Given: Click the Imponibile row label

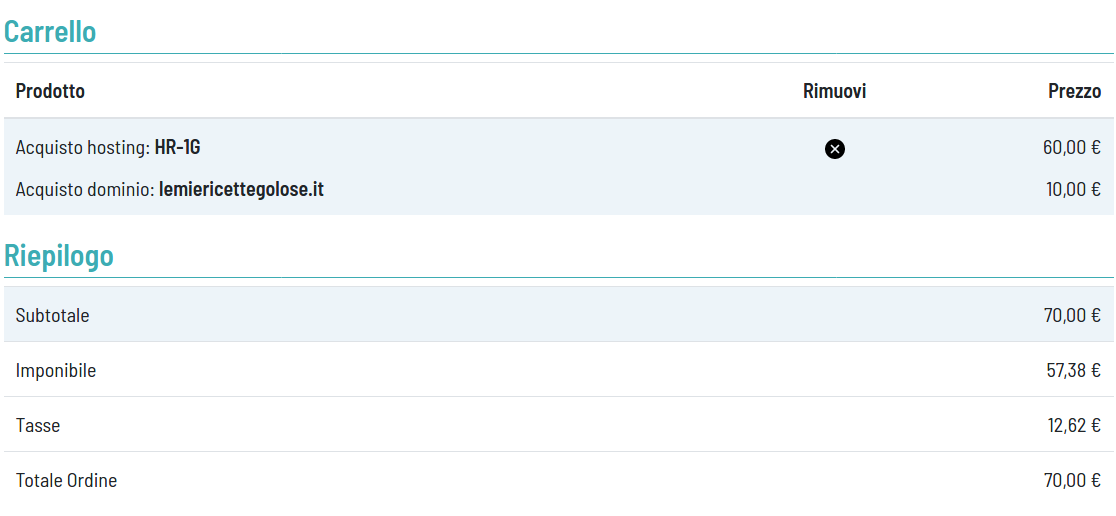Looking at the screenshot, I should (x=56, y=370).
